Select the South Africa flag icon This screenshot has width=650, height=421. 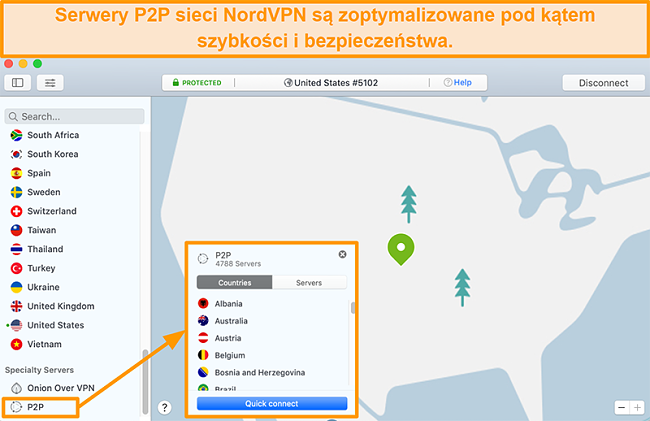pos(17,135)
